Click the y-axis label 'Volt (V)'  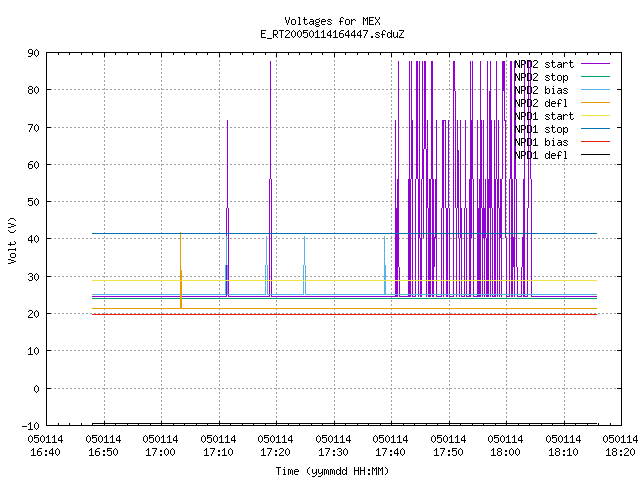click(x=12, y=240)
